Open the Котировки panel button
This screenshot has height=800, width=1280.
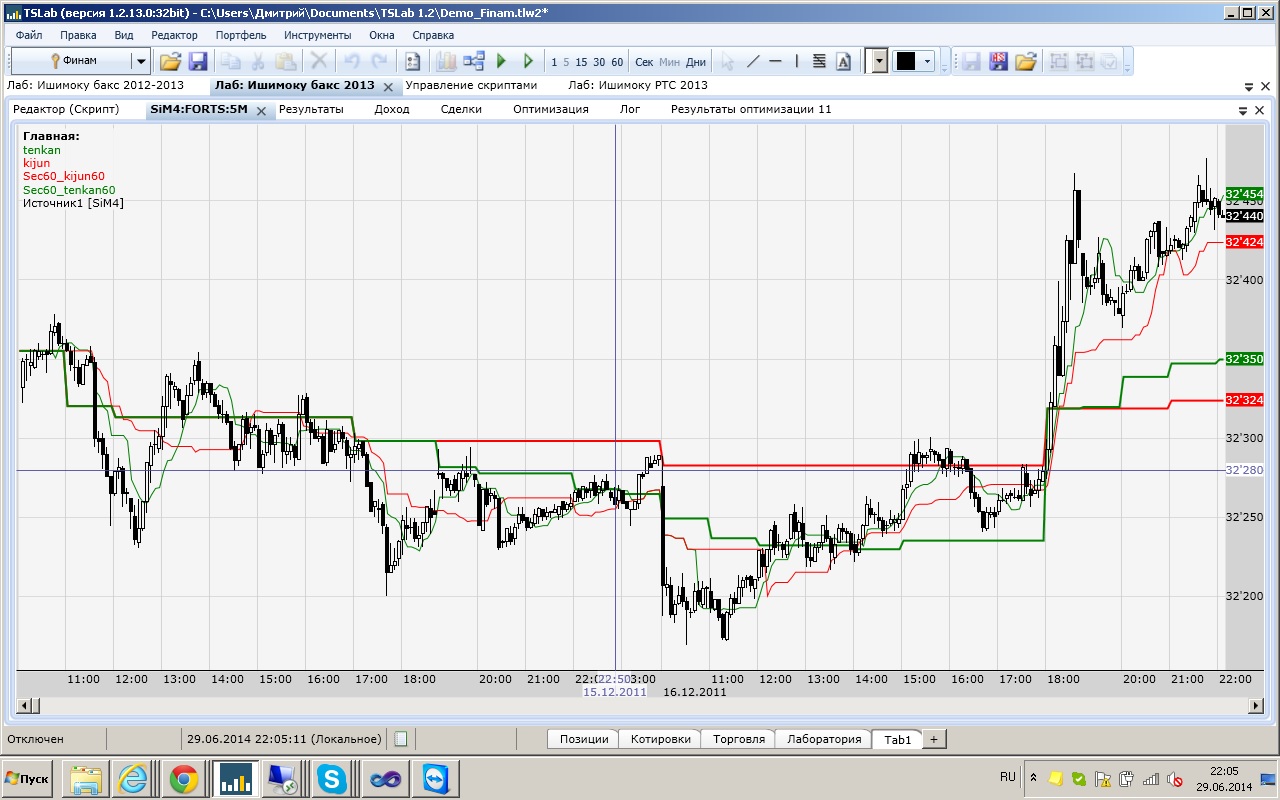coord(660,739)
